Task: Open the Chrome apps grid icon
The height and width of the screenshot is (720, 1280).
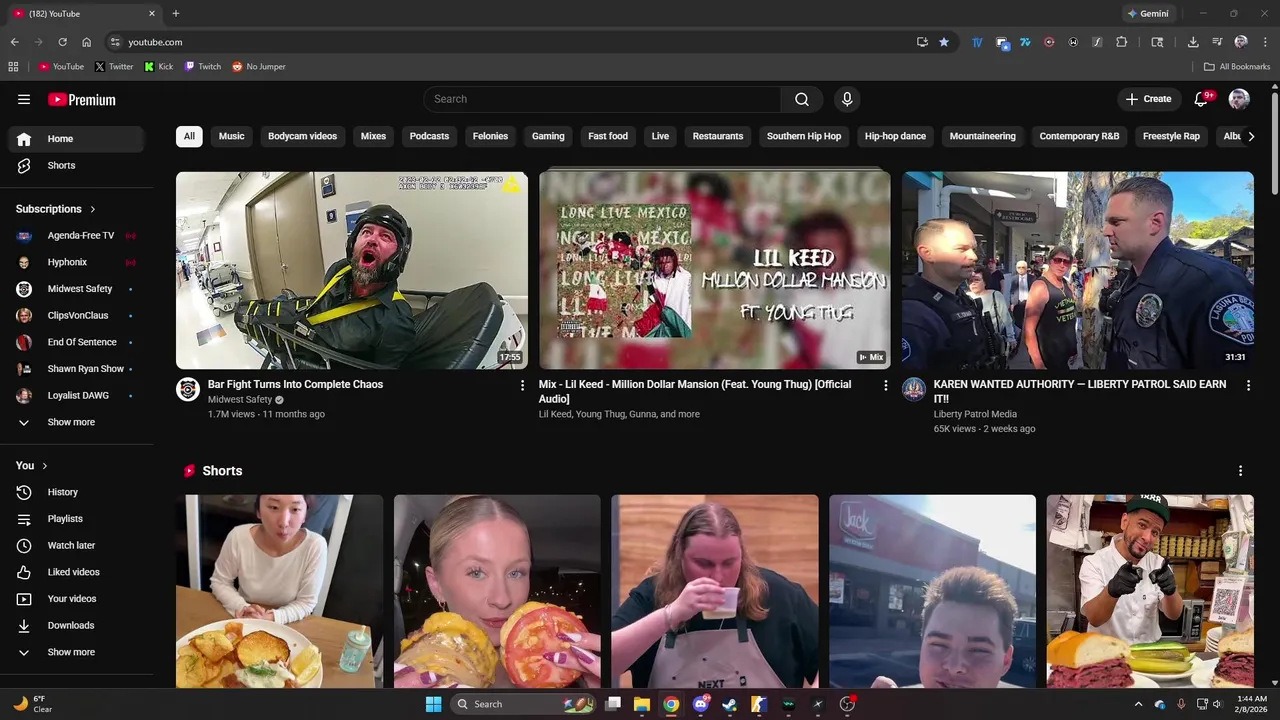Action: (13, 67)
